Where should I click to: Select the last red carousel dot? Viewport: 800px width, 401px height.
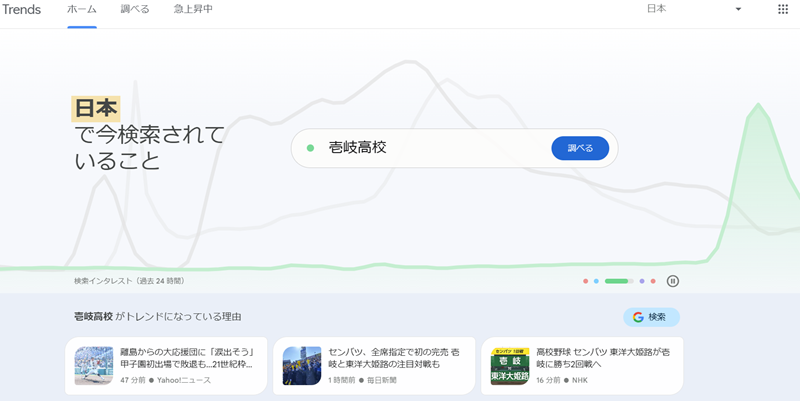point(653,281)
